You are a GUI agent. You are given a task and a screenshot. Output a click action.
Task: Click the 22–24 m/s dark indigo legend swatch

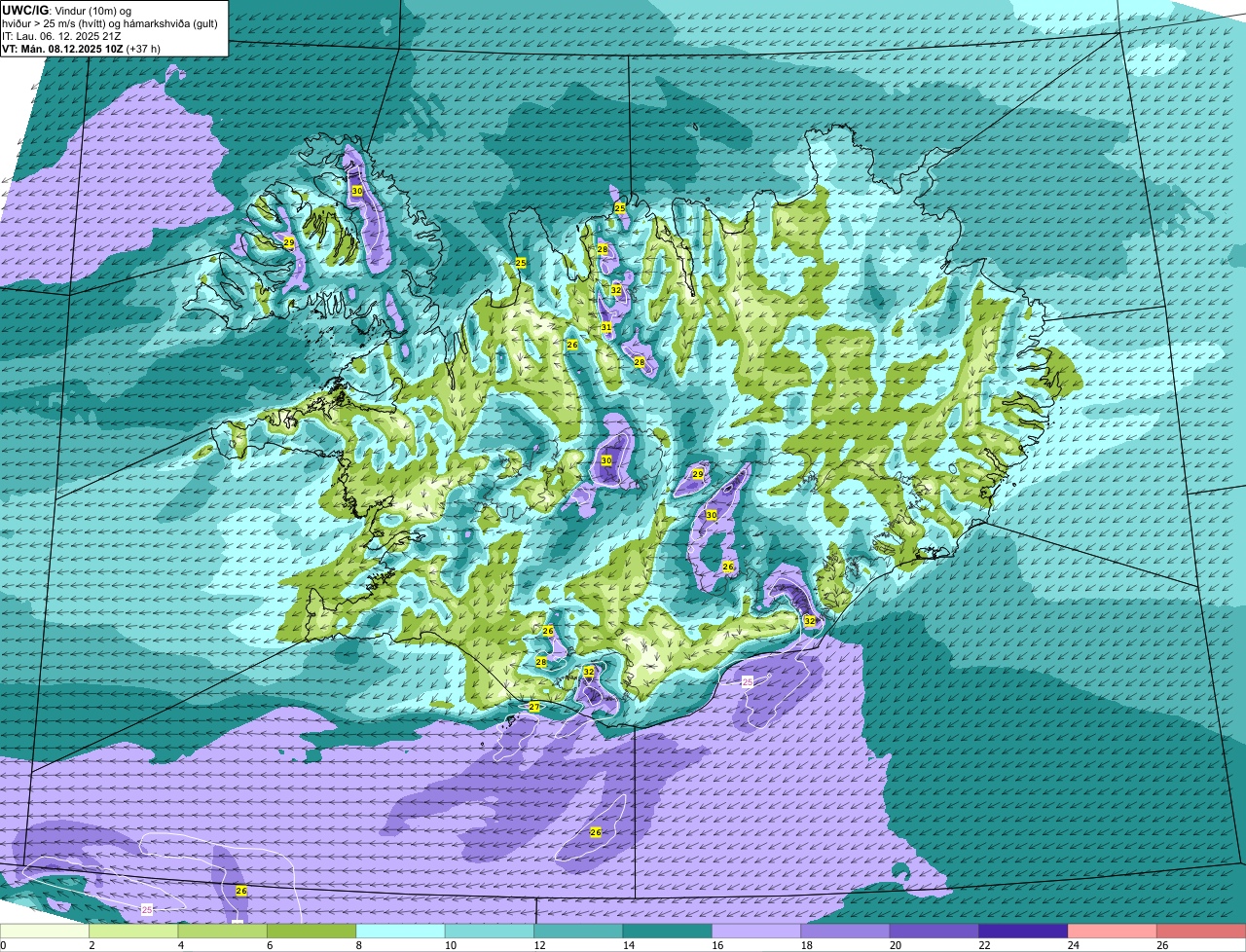click(x=1024, y=932)
